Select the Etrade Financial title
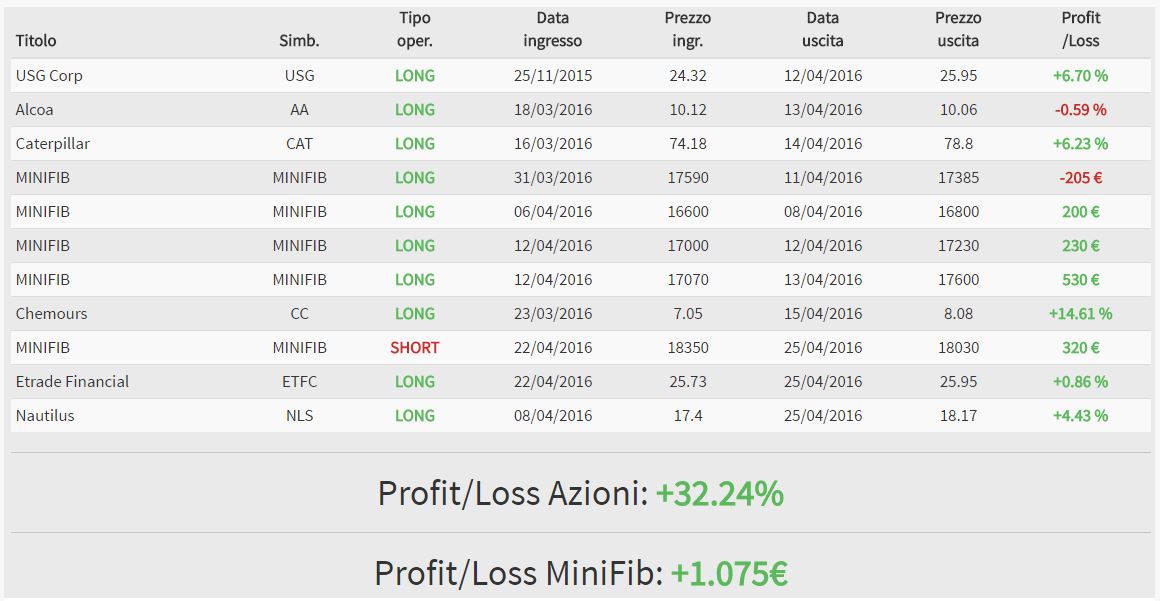 72,382
